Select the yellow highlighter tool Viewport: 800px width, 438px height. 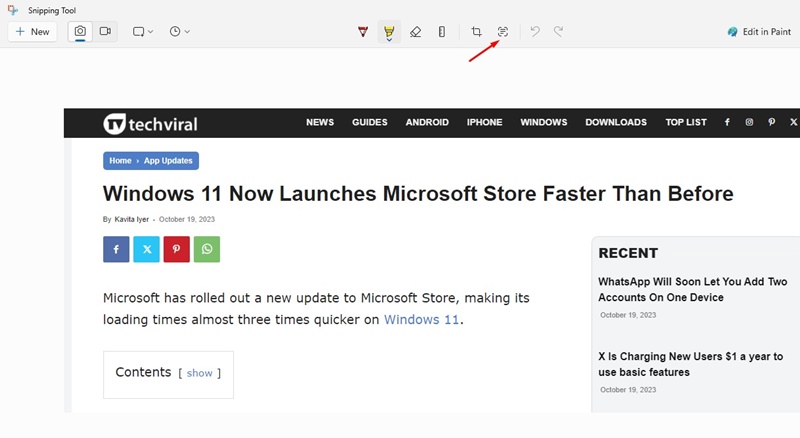389,32
